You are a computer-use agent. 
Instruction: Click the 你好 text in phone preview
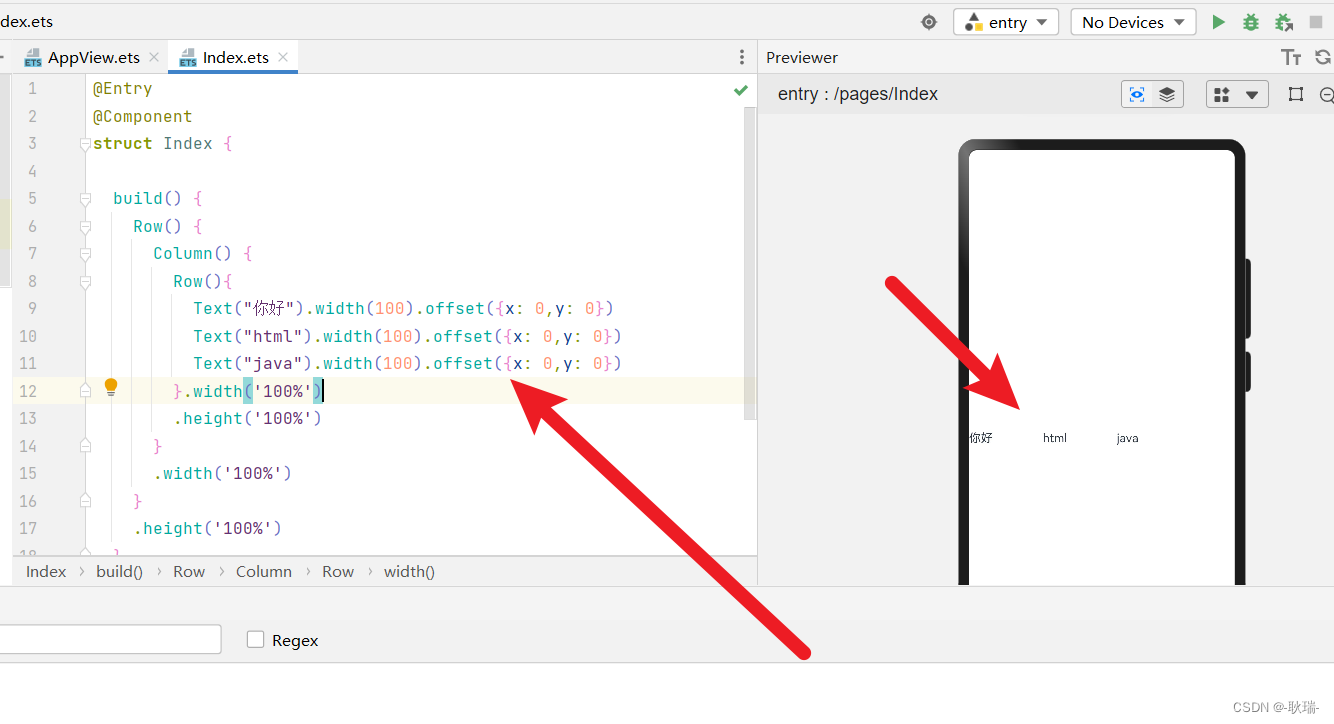click(981, 438)
